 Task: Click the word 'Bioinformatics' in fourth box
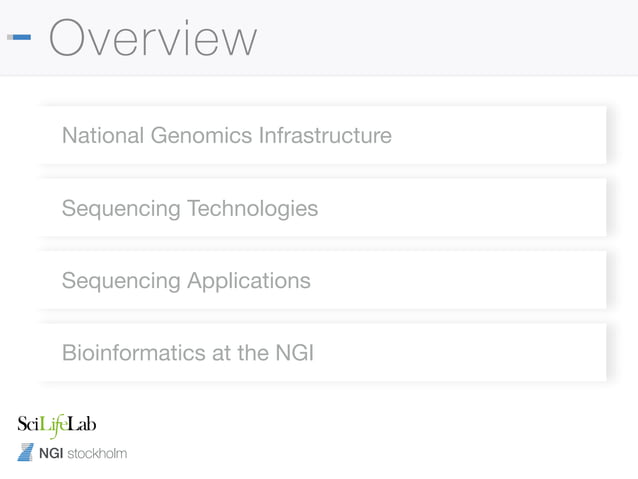[x=126, y=353]
